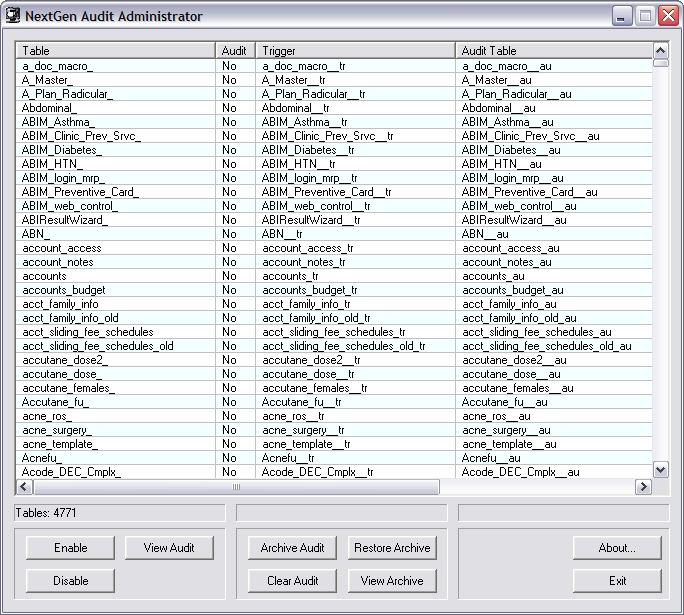
Task: Select the accutane_dose_ row
Action: (x=334, y=374)
